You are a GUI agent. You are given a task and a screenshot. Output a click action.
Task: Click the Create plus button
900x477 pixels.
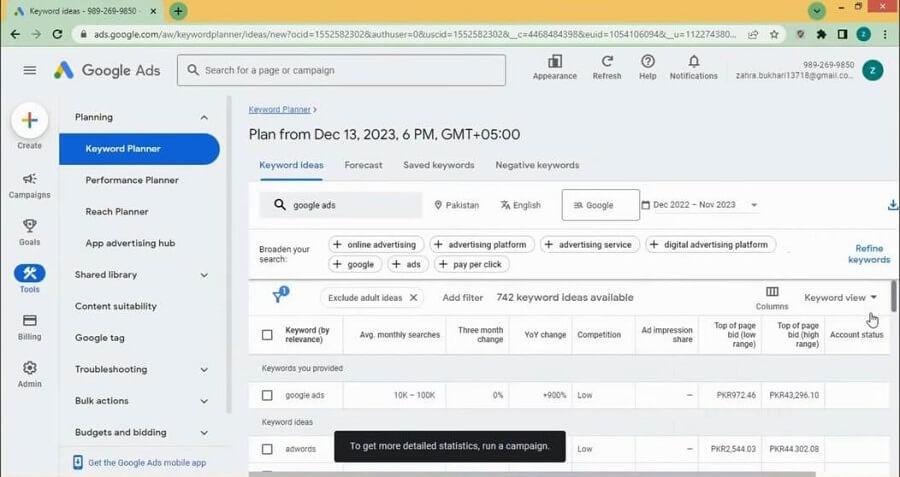pos(29,121)
